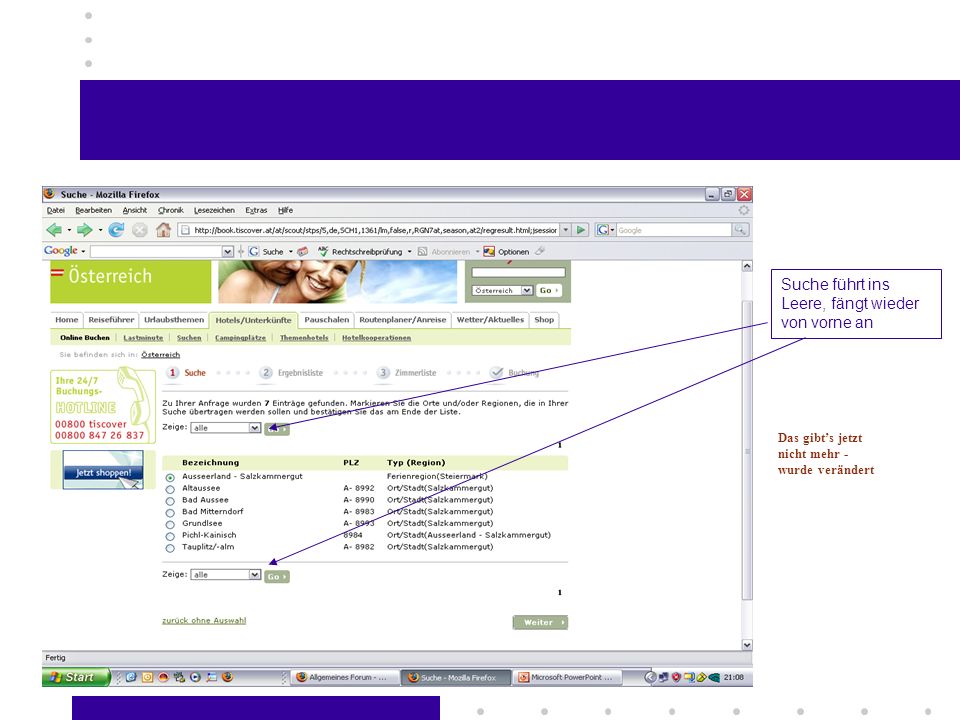This screenshot has height=720, width=960.
Task: Select Bad Mitterndorf radio button
Action: click(x=170, y=512)
